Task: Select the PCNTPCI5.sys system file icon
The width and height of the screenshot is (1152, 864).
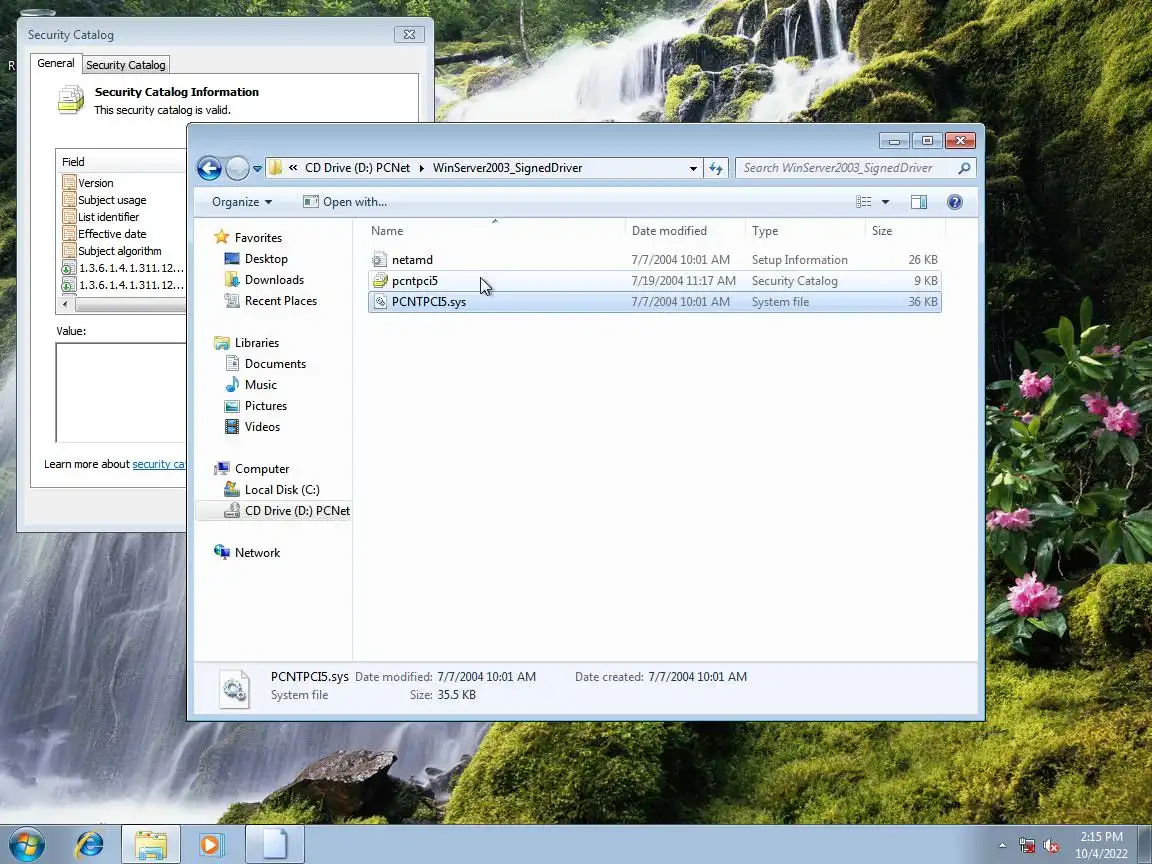Action: click(x=380, y=302)
